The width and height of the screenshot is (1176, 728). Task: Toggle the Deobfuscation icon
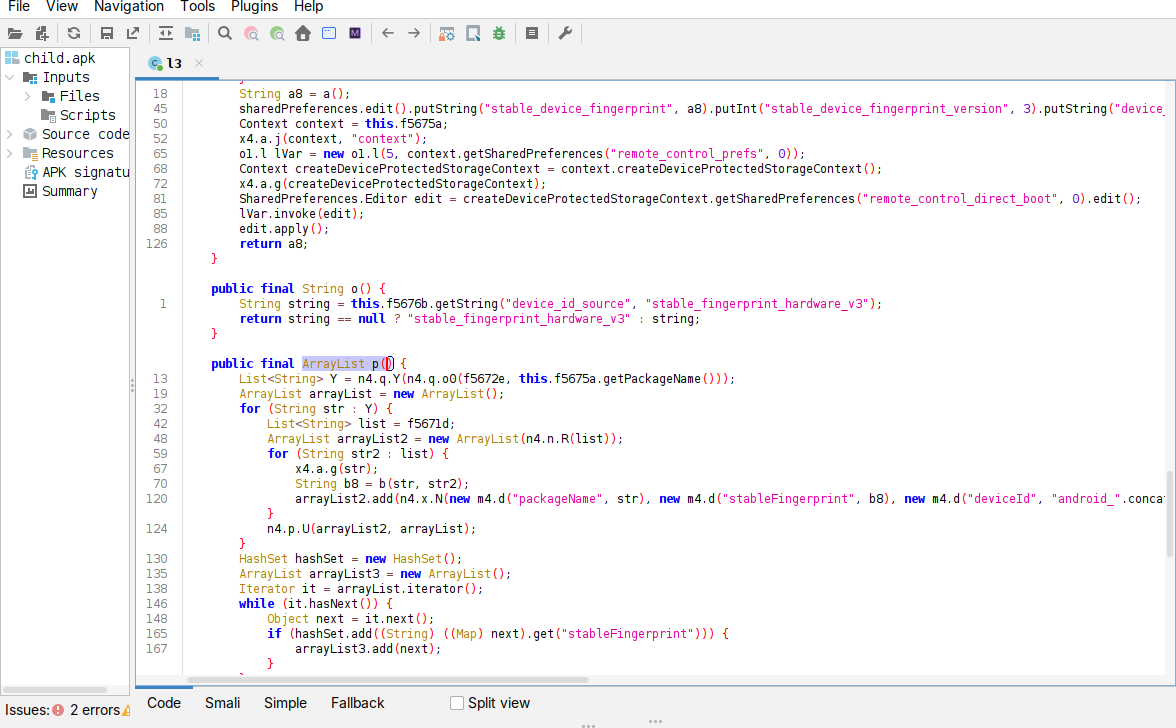click(x=447, y=33)
